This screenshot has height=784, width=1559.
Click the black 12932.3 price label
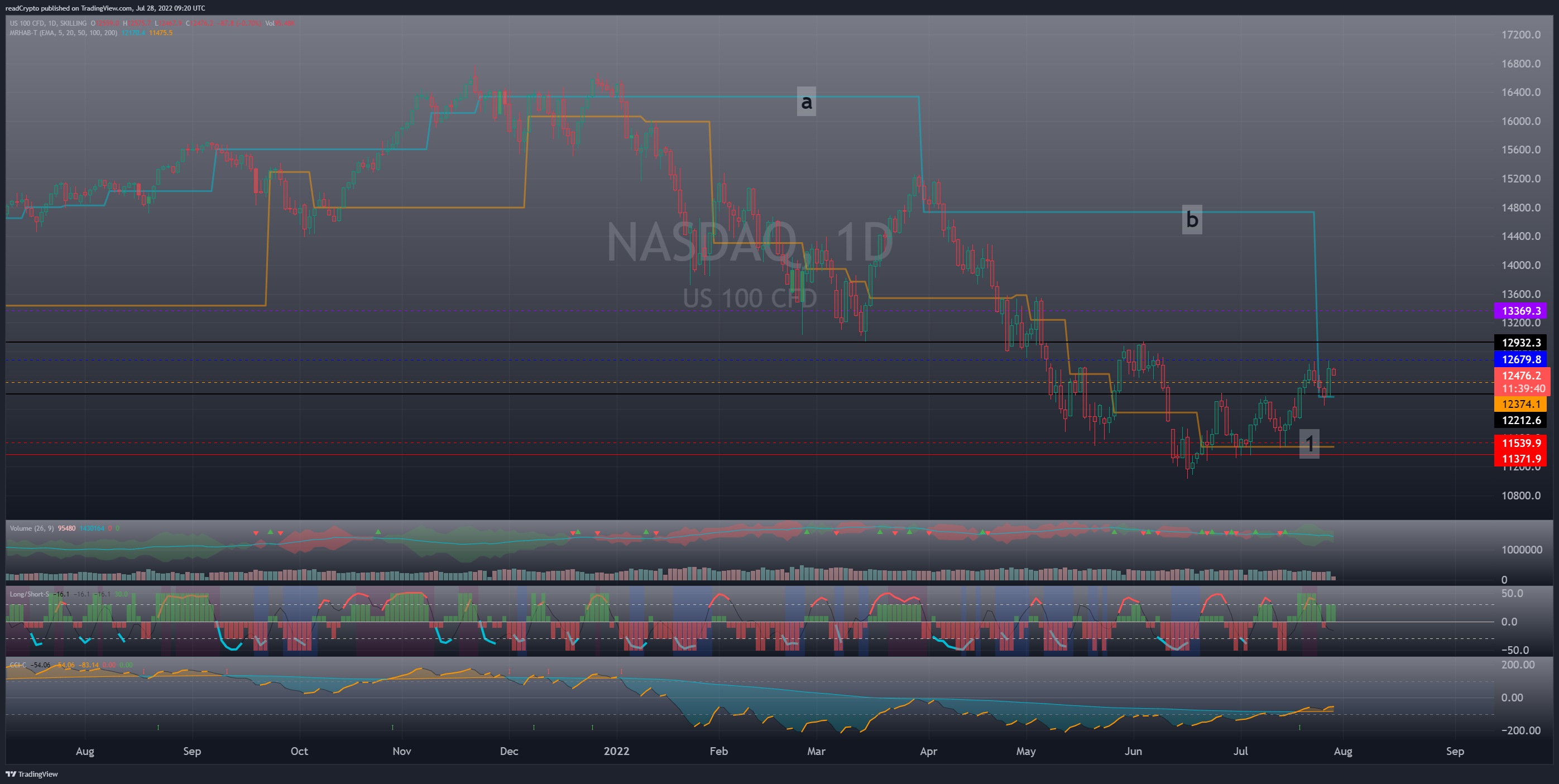coord(1522,343)
